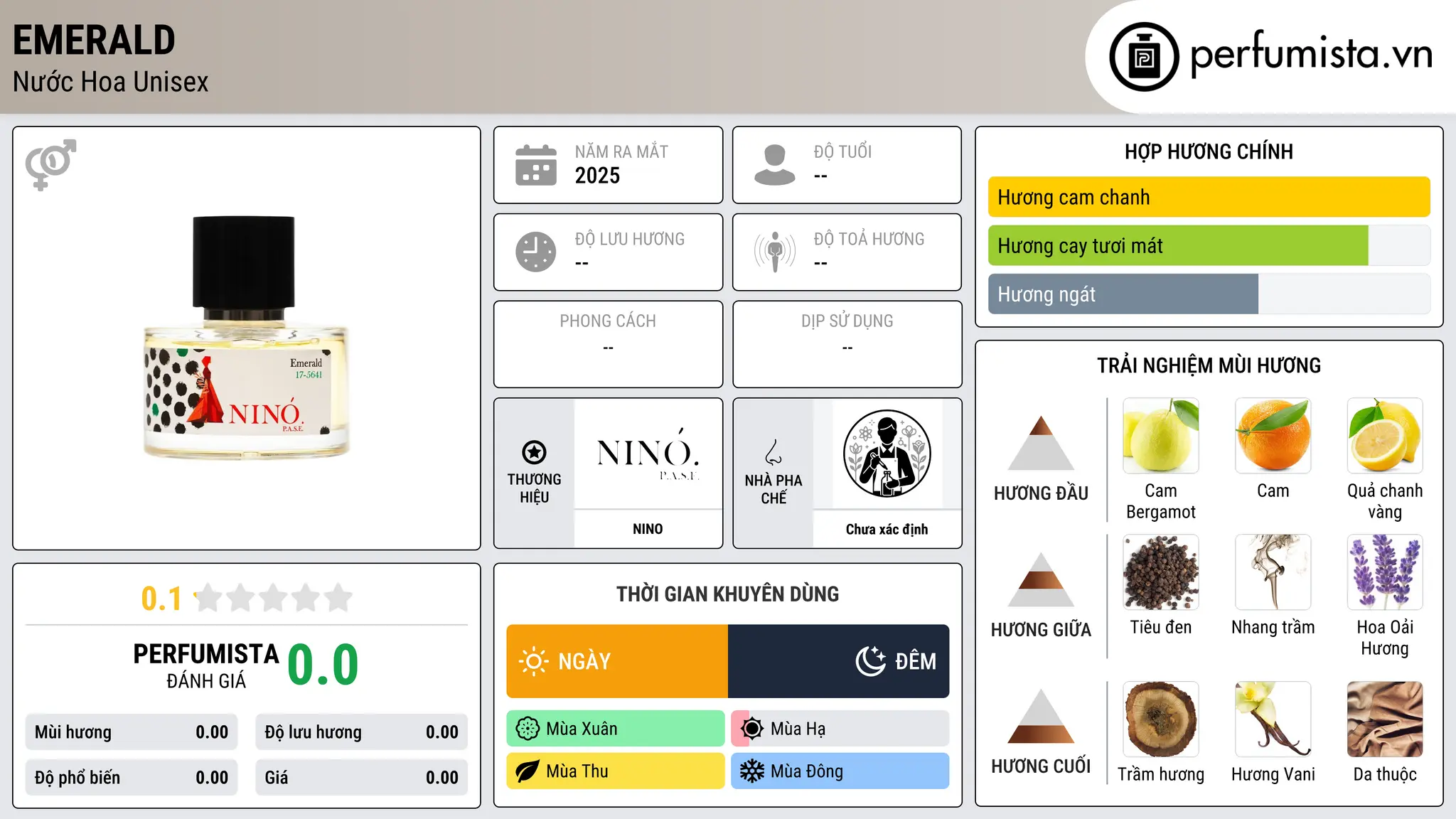Click the Độ phổ biến 0.00 score row
This screenshot has width=1456, height=819.
132,778
